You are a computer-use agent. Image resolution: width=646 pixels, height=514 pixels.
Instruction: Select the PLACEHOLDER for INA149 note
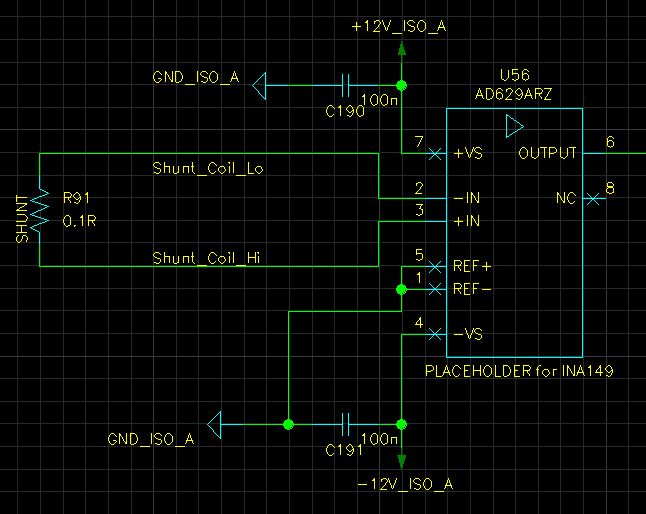coord(519,371)
